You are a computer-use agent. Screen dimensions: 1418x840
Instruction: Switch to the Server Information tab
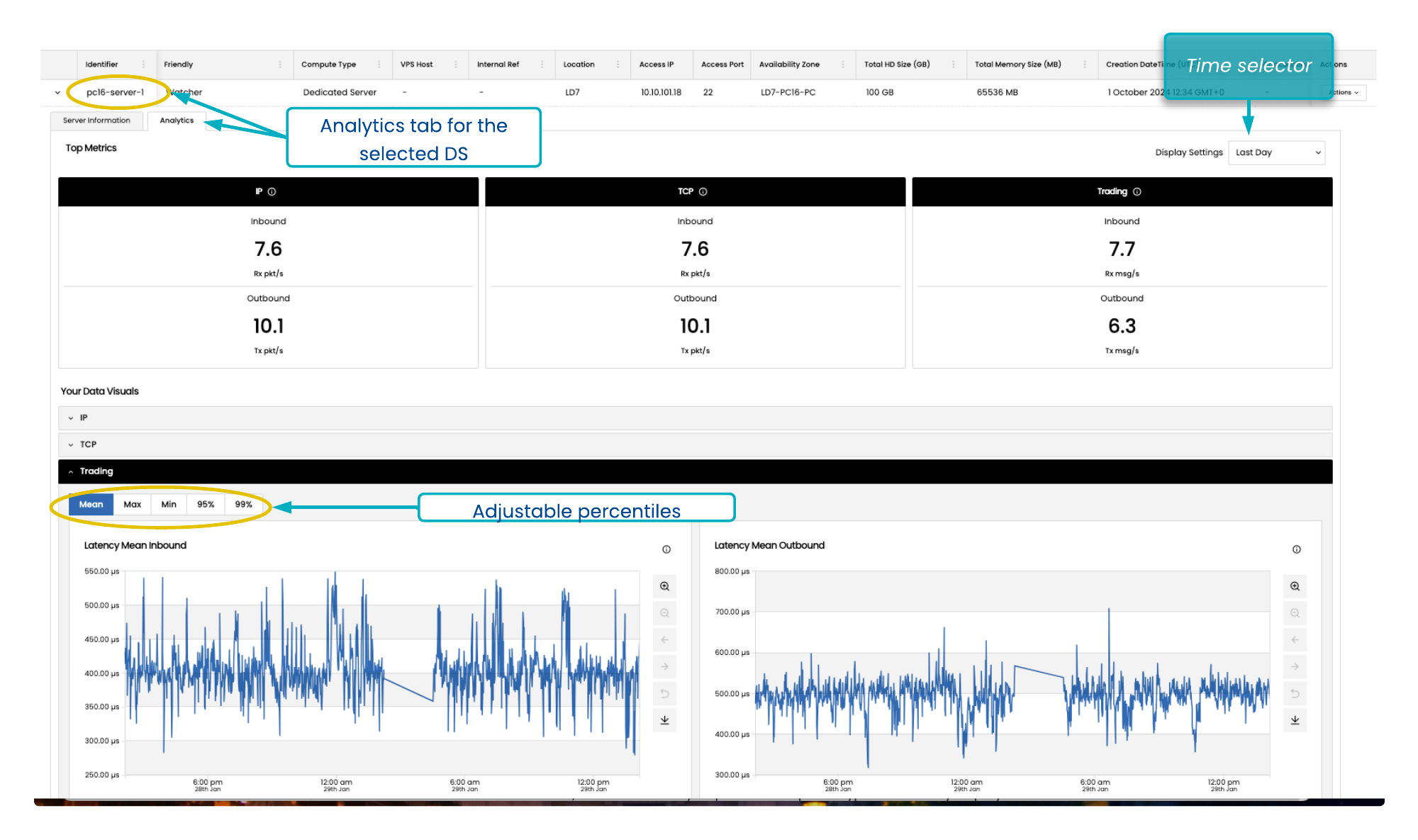coord(96,121)
